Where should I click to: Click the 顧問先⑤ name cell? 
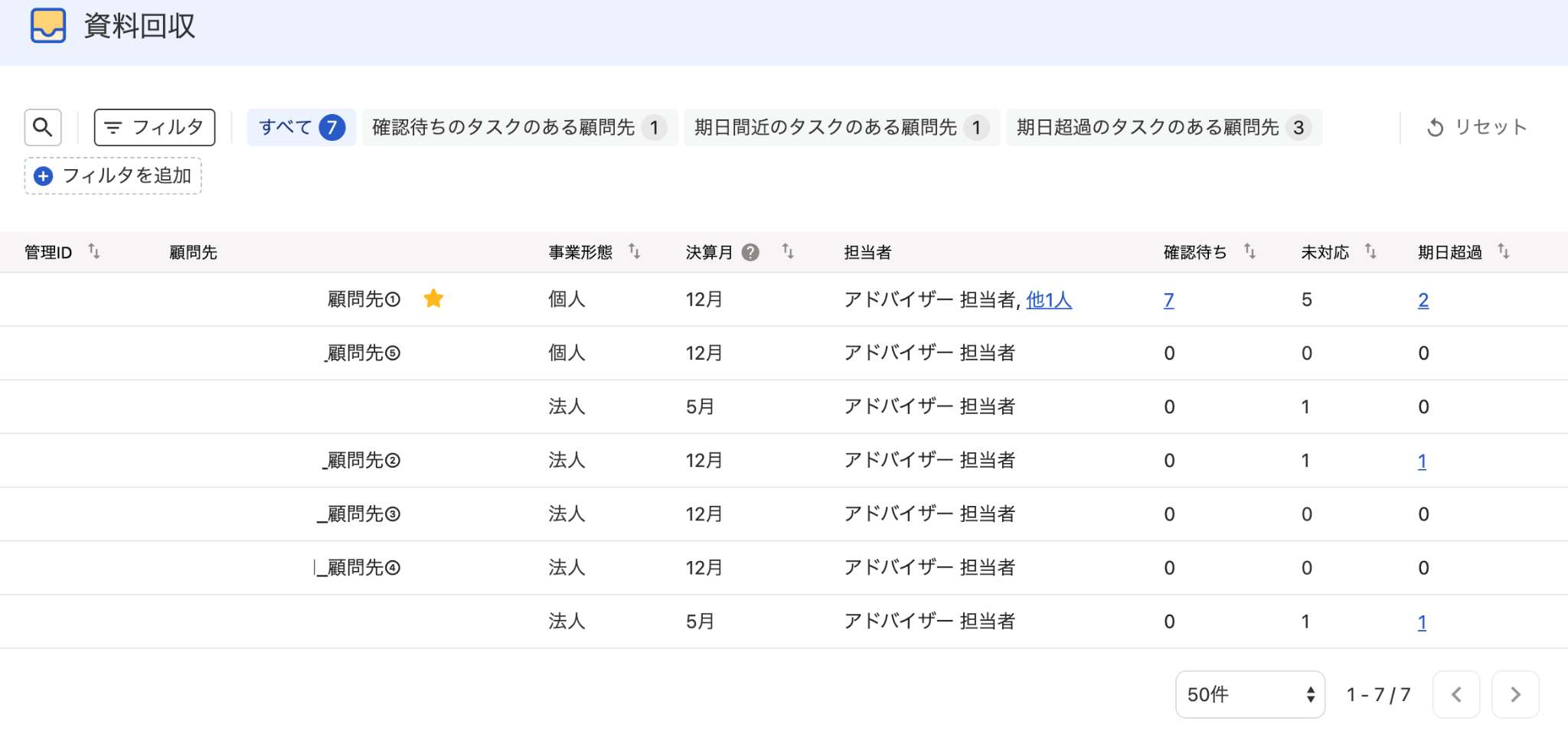pos(362,353)
